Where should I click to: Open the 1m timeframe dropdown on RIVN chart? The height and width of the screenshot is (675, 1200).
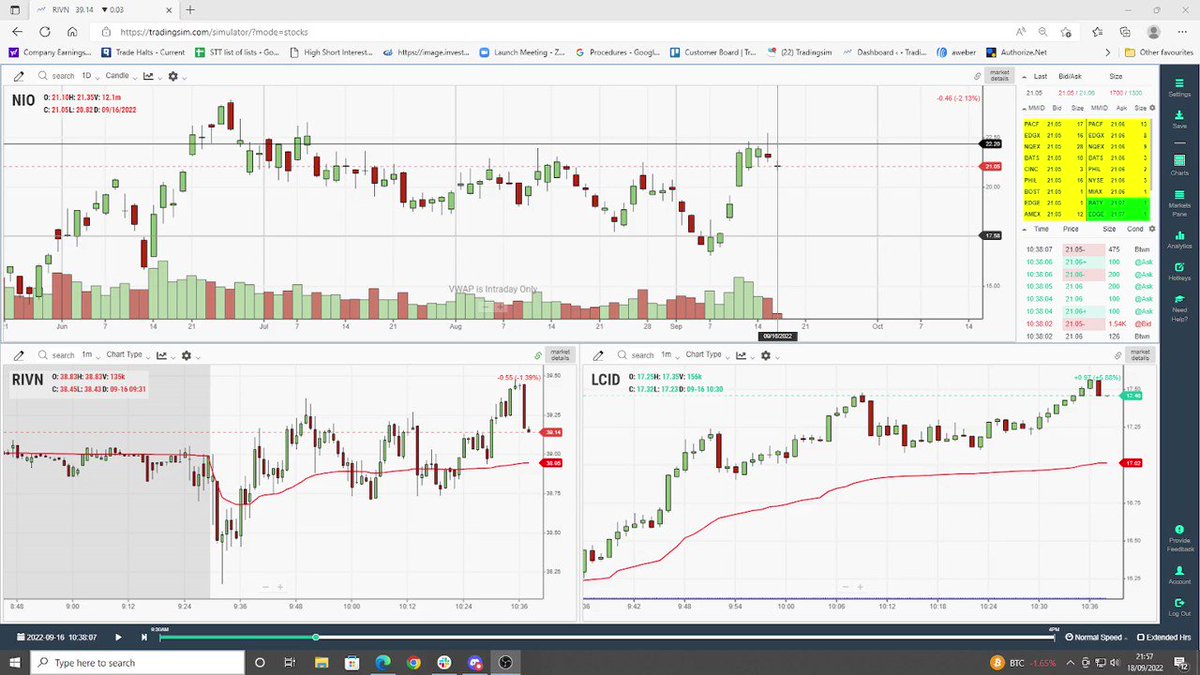(90, 355)
